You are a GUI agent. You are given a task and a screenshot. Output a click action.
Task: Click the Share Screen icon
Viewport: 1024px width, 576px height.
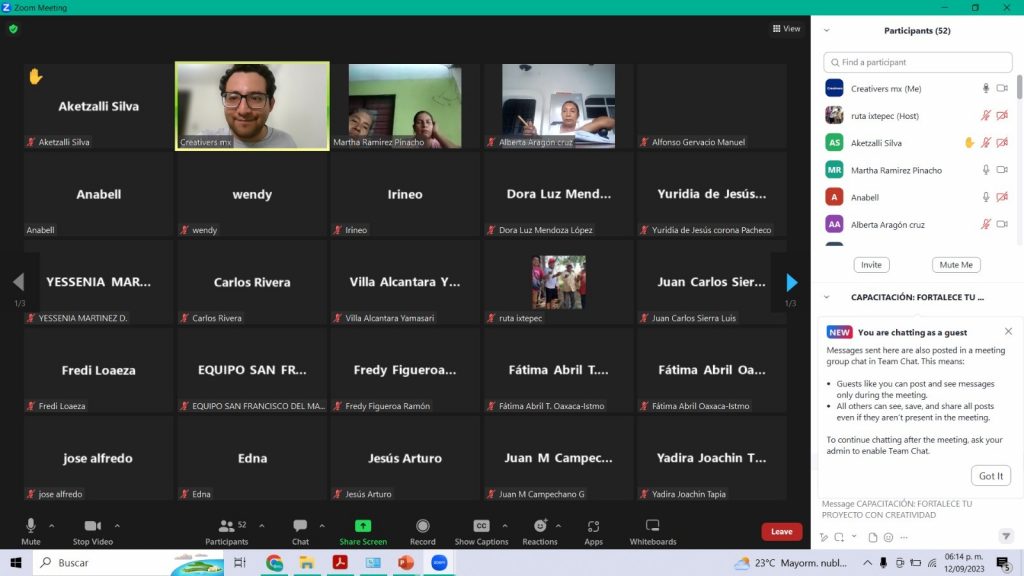click(363, 526)
